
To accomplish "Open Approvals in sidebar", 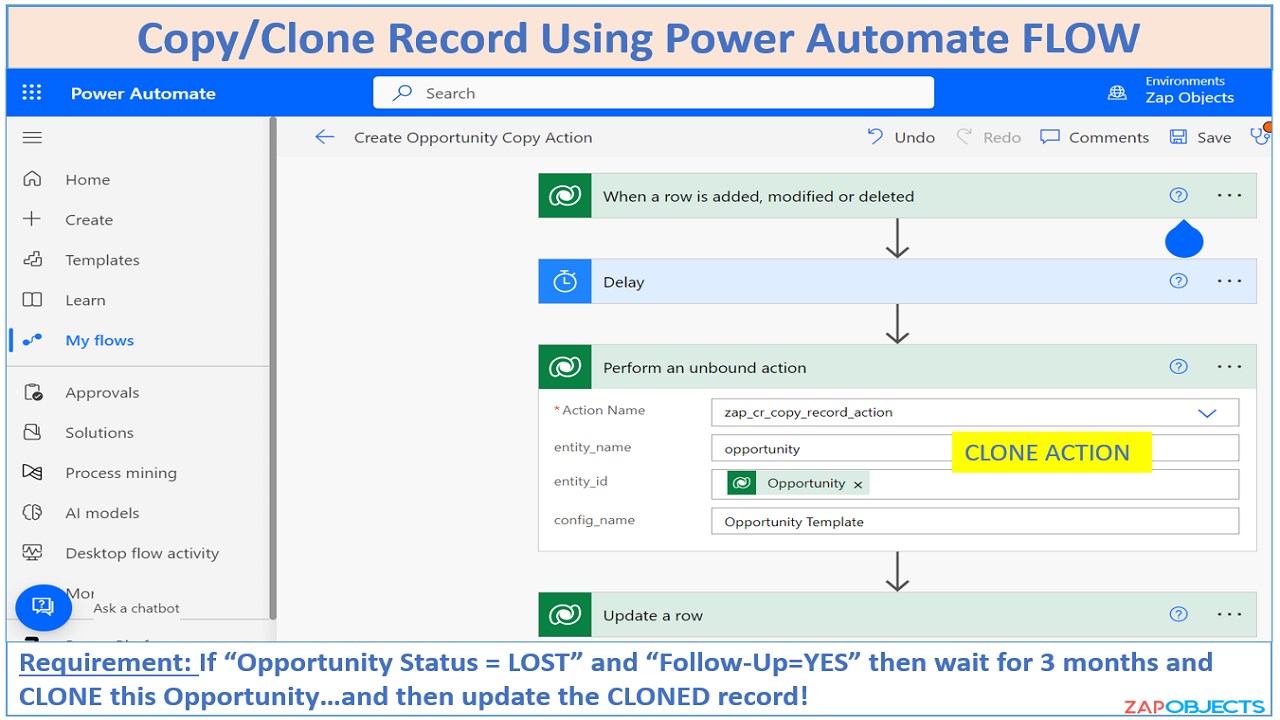I will (x=102, y=393).
